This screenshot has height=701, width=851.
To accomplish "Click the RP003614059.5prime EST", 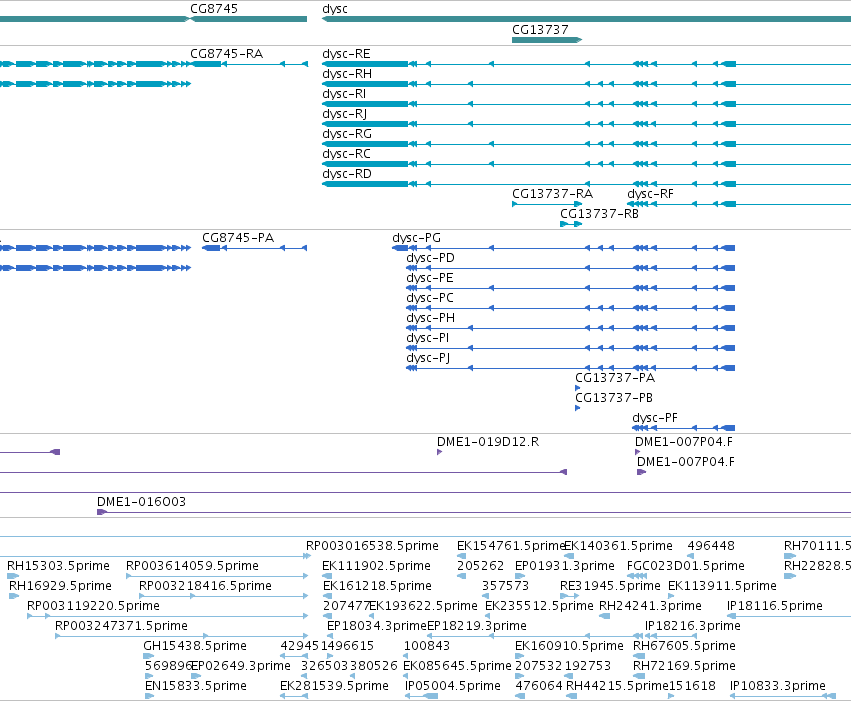I will 192,566.
